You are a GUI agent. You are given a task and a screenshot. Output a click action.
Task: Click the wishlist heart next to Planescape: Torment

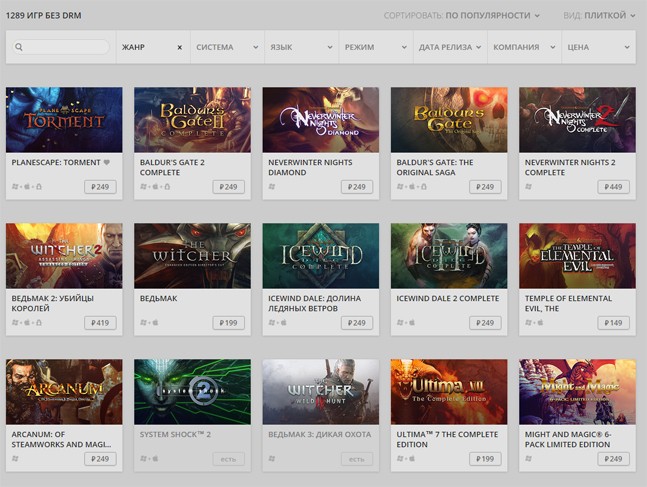(107, 163)
